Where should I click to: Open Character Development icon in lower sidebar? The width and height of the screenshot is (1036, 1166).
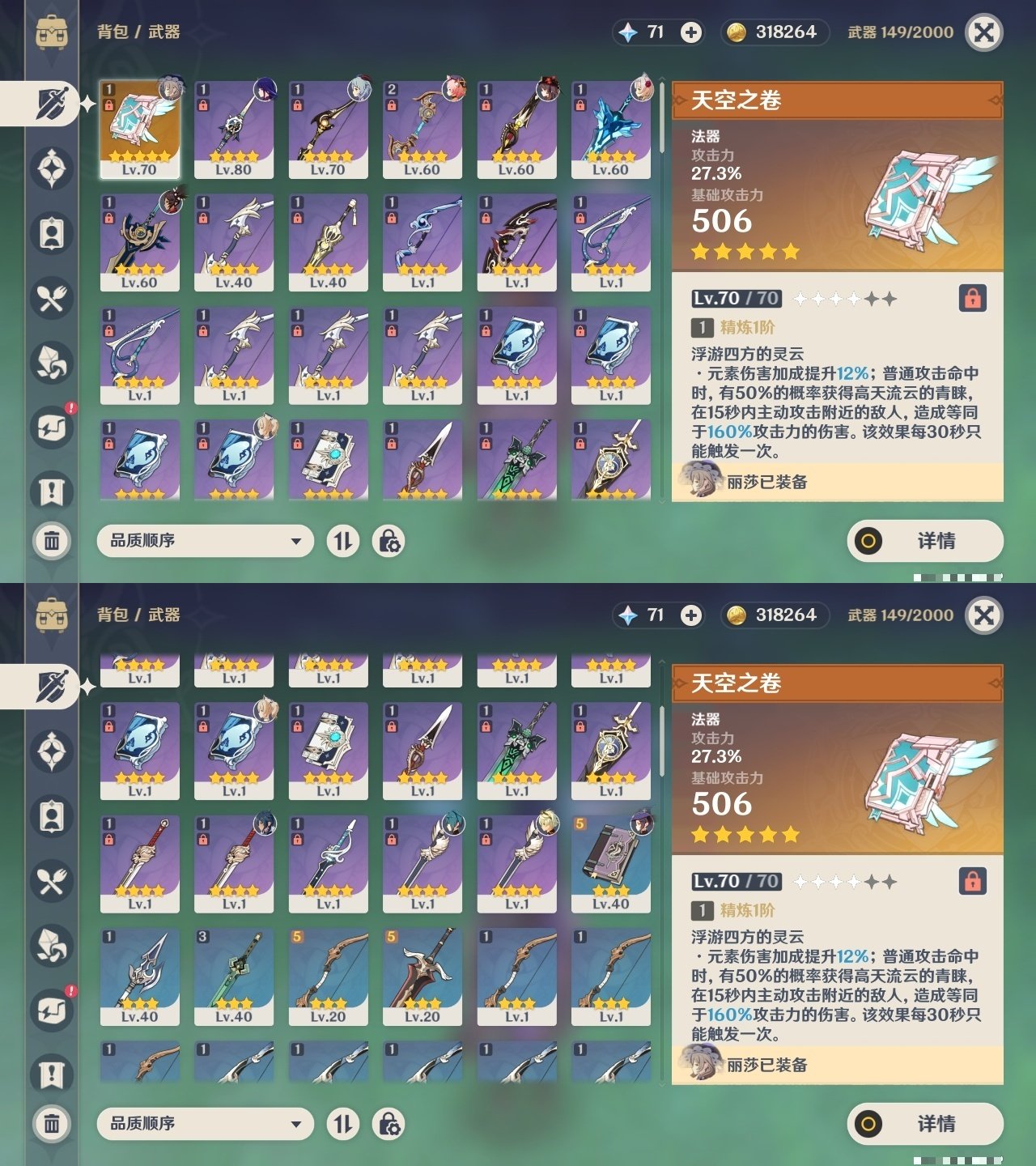tap(52, 817)
